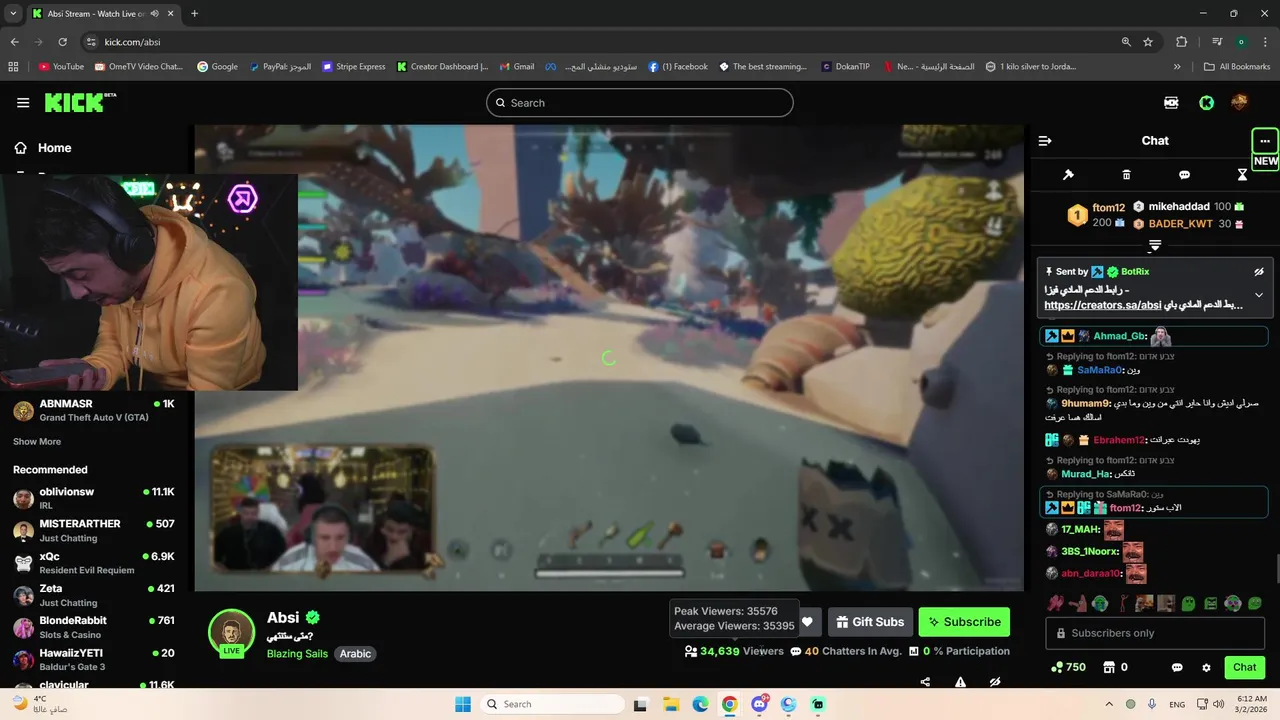Viewport: 1280px width, 720px height.
Task: Open the YouTube bookmark
Action: click(61, 67)
